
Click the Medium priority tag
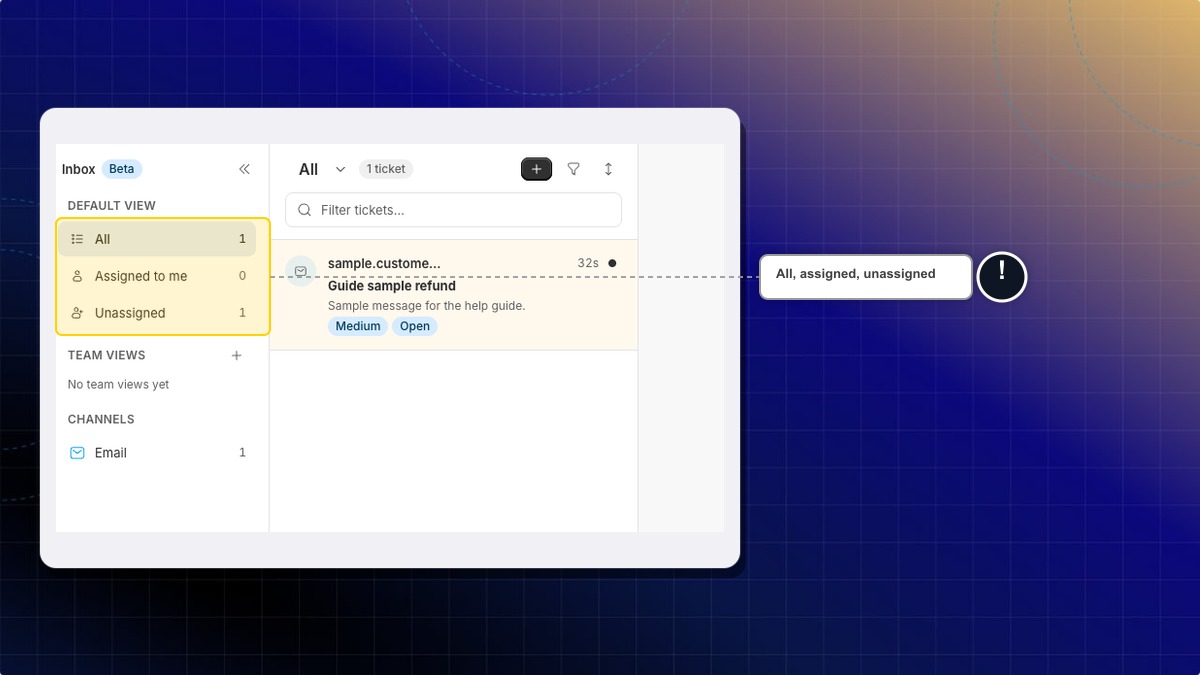(358, 326)
